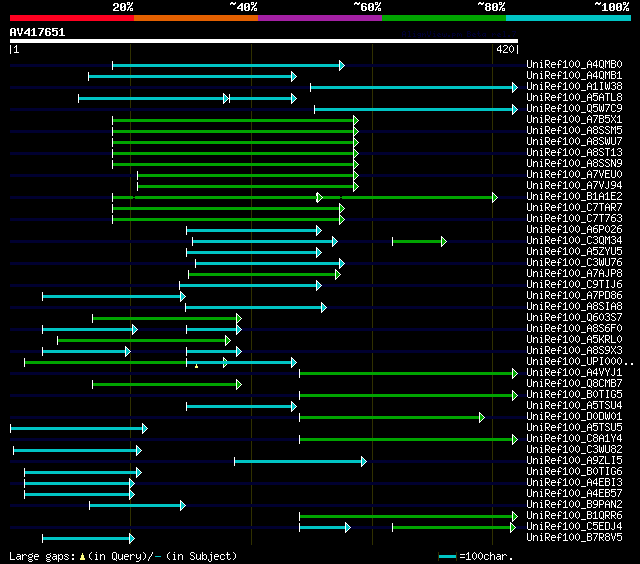640x564 pixels.
Task: Select the UniRef100_A8SWU7 label
Action: pos(574,142)
